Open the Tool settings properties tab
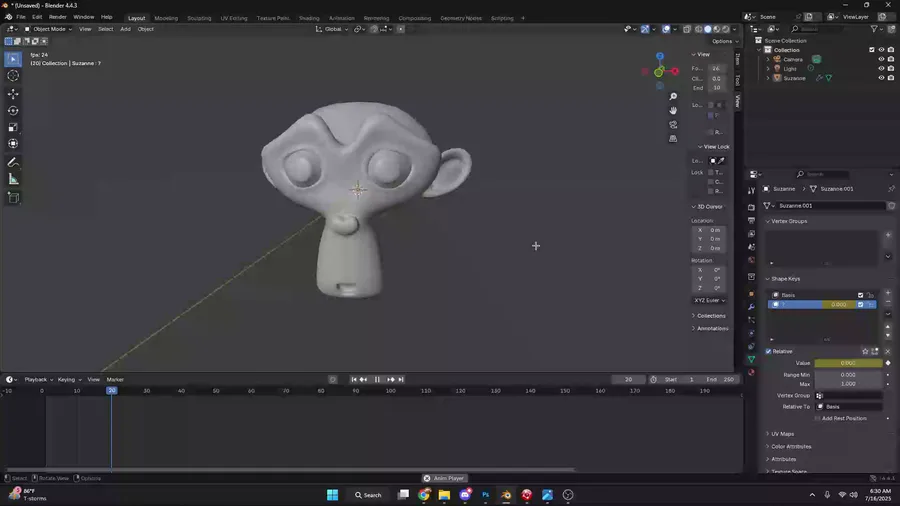 click(751, 191)
